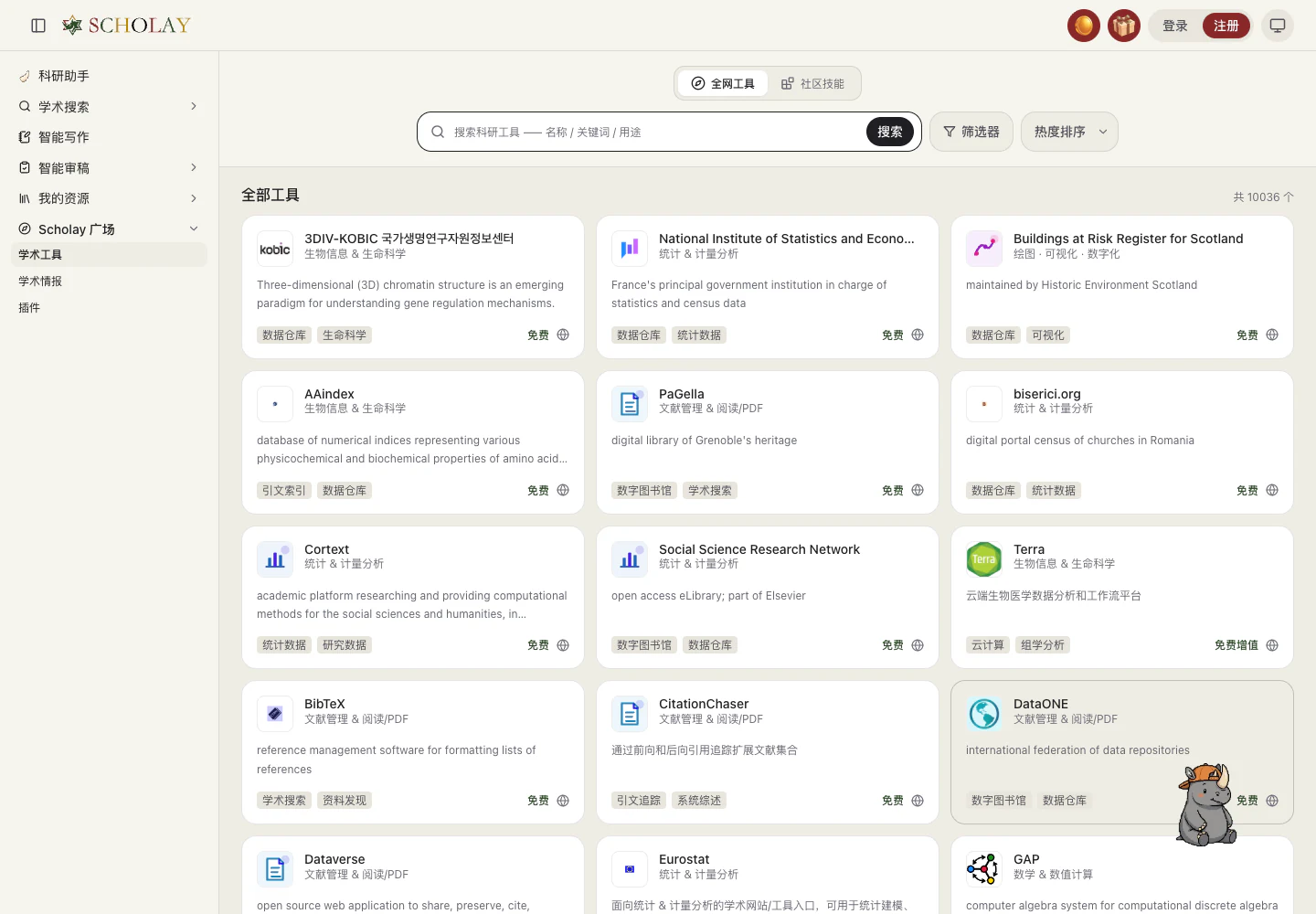Click the PaGella document icon
Viewport: 1316px width, 914px height.
click(x=630, y=404)
